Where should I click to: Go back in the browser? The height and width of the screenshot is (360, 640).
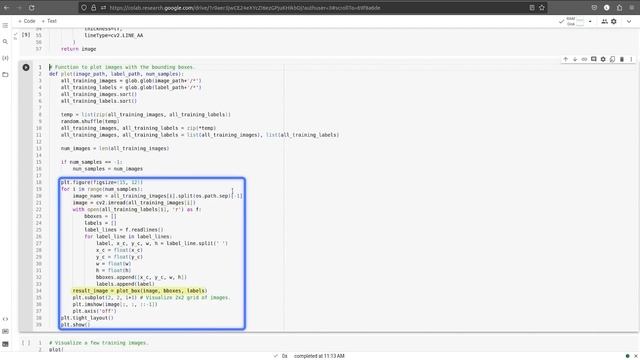[7, 7]
